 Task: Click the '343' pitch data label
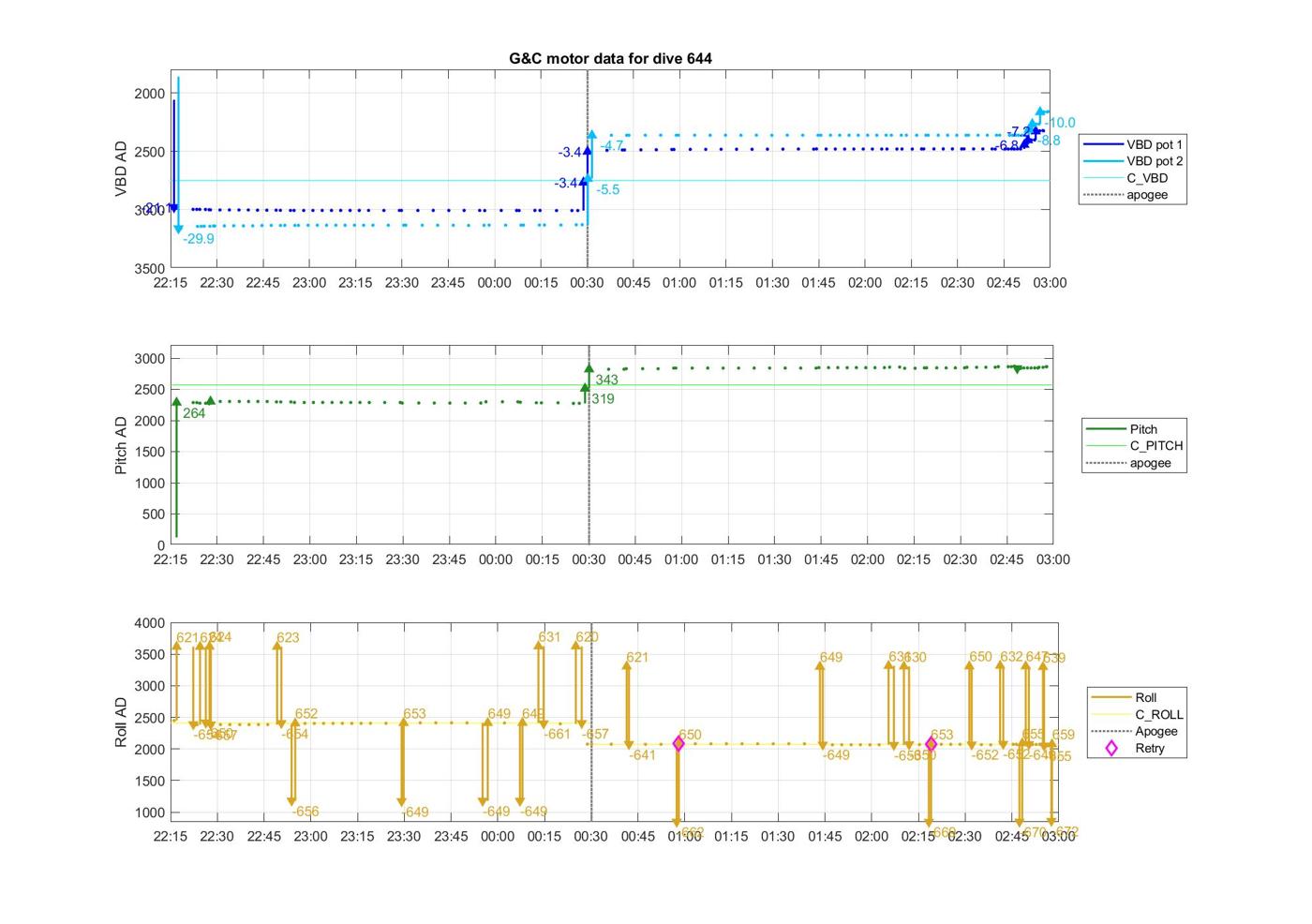(606, 380)
